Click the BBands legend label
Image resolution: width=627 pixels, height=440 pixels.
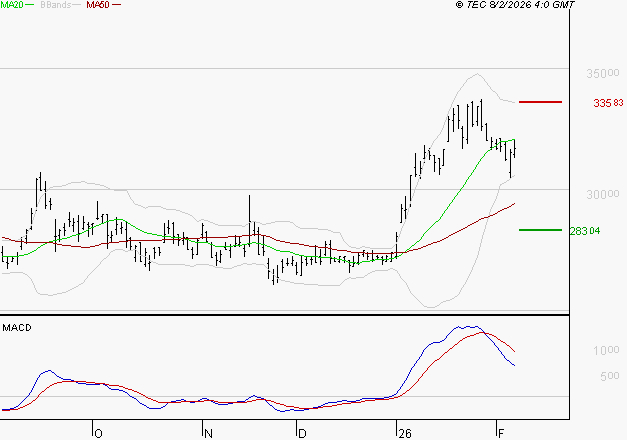[x=56, y=5]
